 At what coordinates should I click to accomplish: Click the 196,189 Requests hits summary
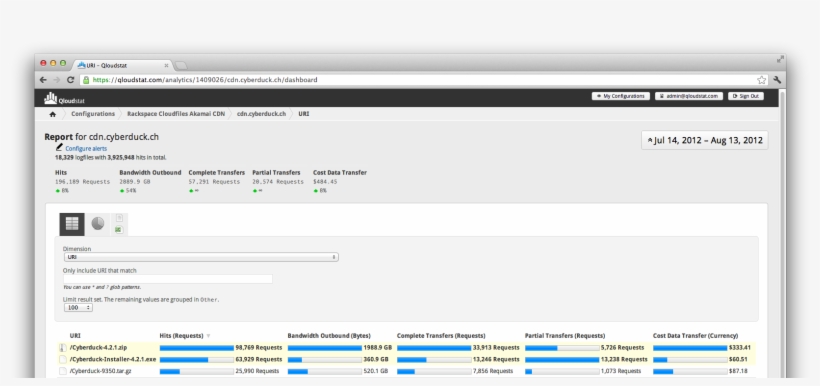[83, 182]
